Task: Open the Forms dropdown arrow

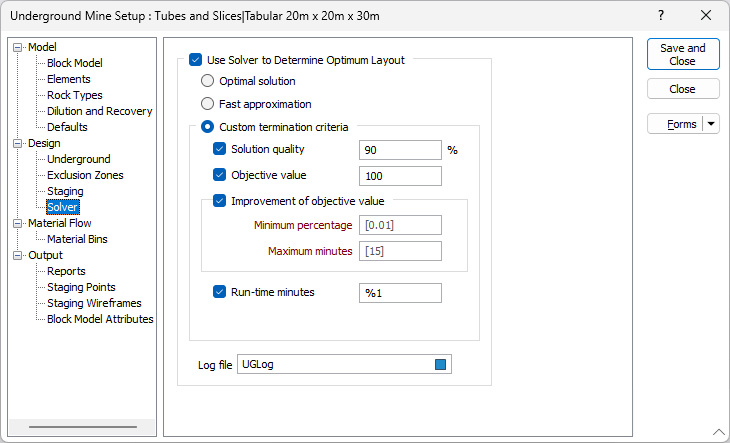Action: pyautogui.click(x=711, y=124)
